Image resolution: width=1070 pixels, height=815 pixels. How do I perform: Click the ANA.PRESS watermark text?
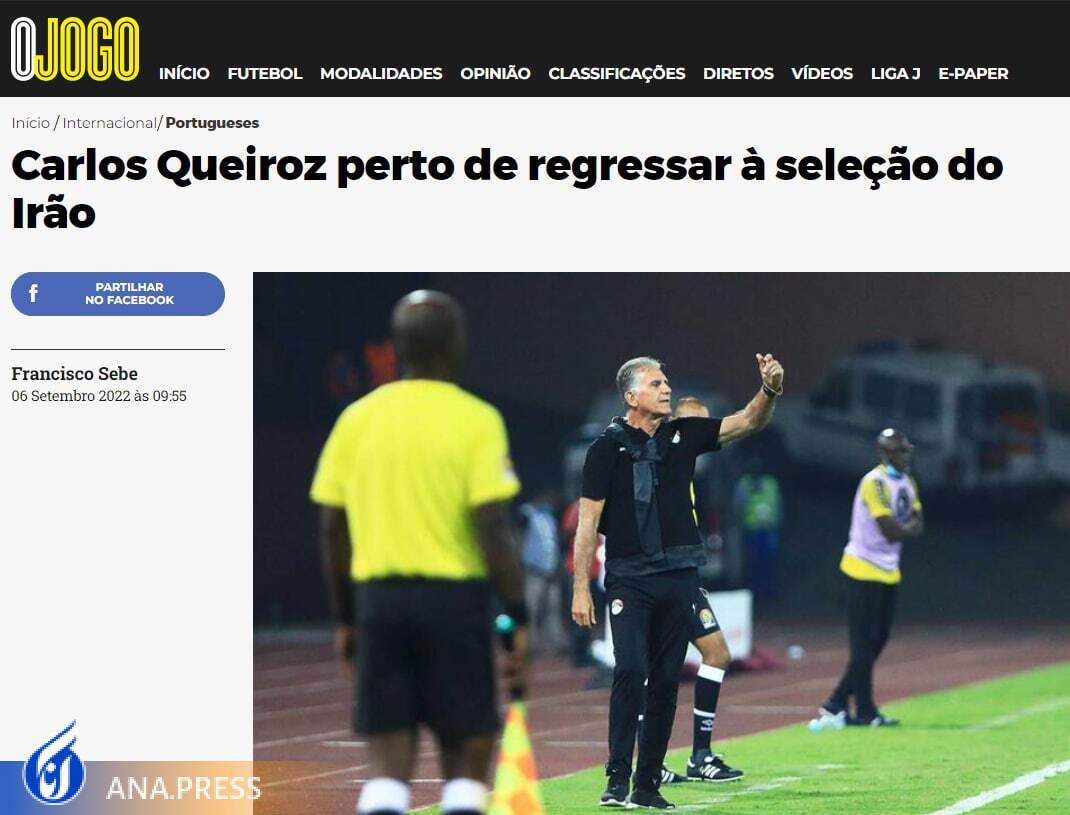(184, 788)
